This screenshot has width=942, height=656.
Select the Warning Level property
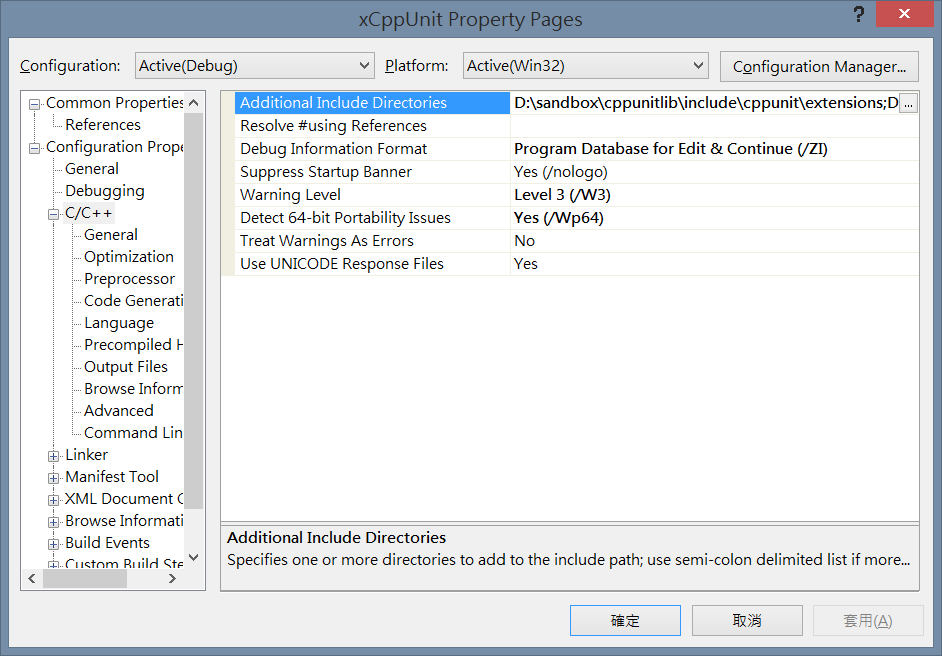(x=372, y=195)
